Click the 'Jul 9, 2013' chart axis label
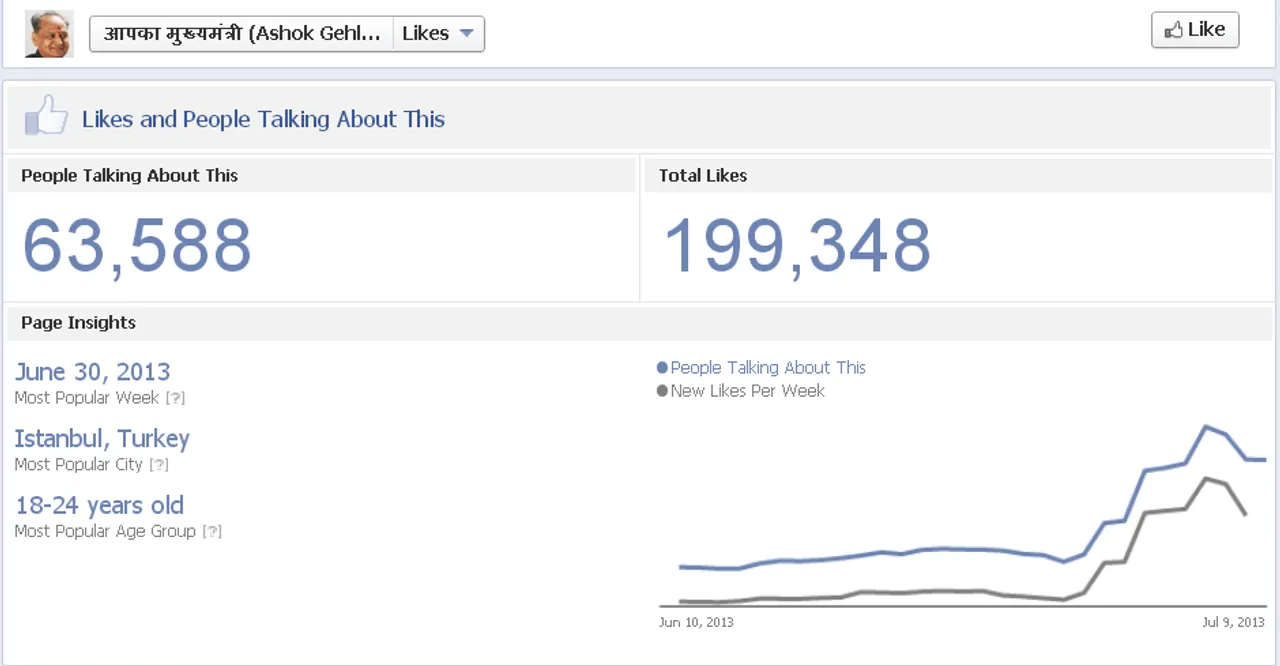Screen dimensions: 1280x666 [1233, 622]
